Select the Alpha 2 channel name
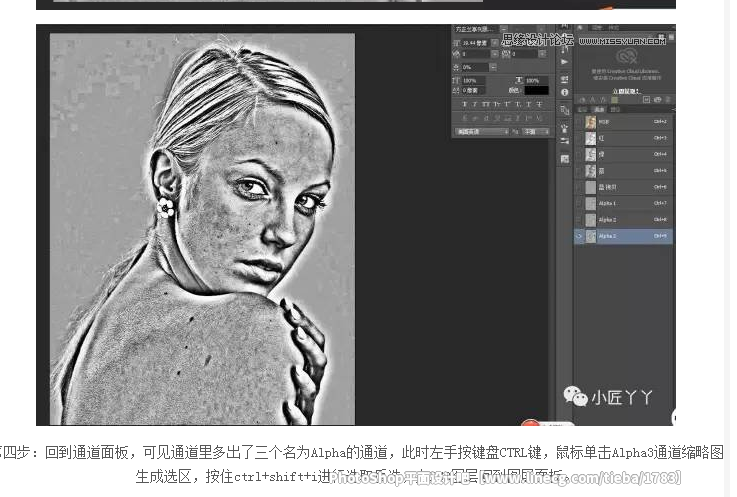The image size is (737, 497). 607,220
